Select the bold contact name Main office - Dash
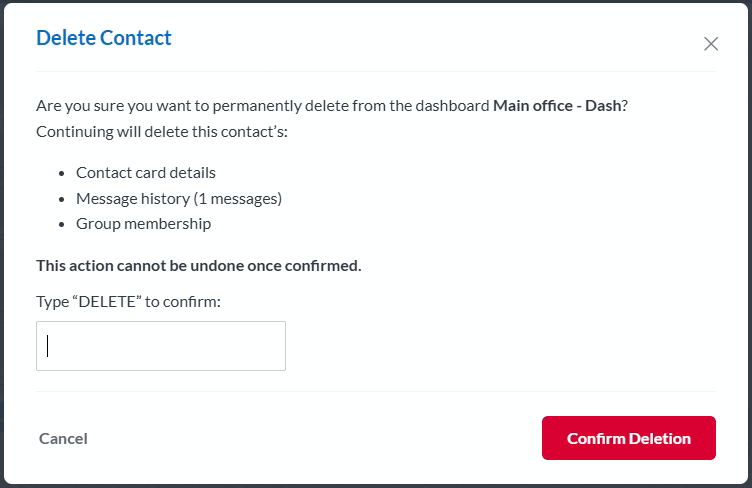The width and height of the screenshot is (752, 488). [x=557, y=105]
